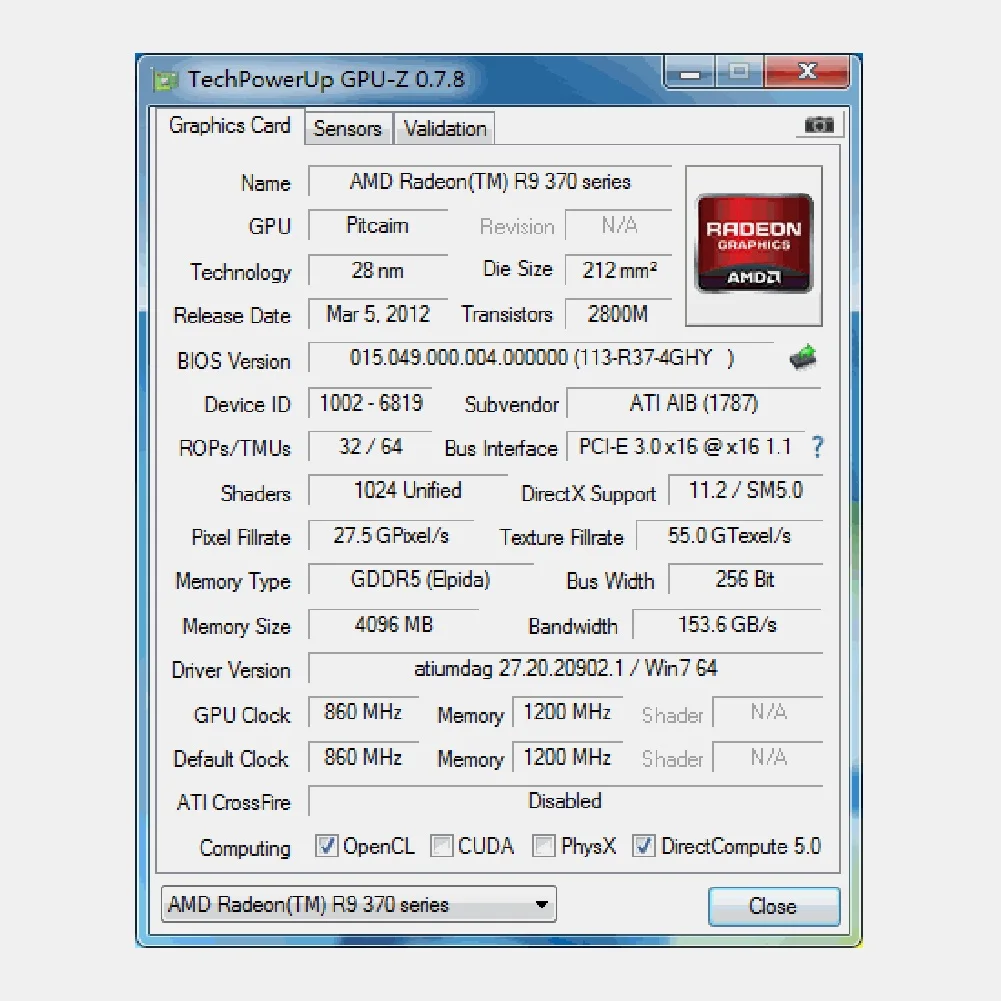Click the camera screenshot icon
1001x1001 pixels.
818,124
